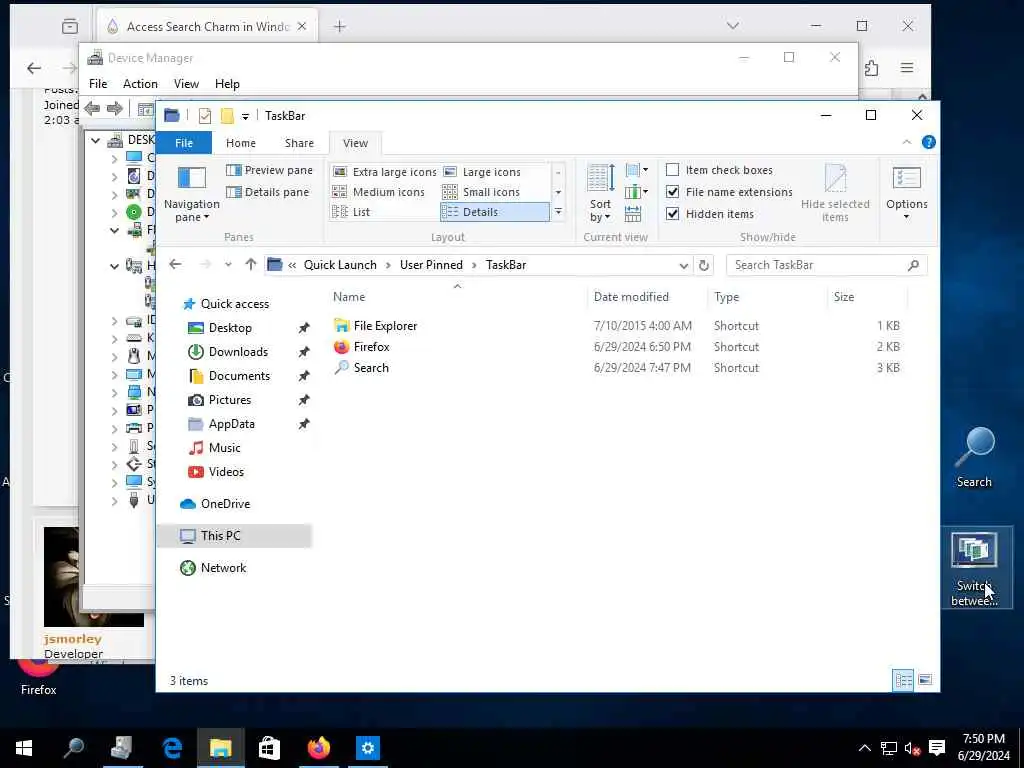Select List layout
Viewport: 1024px width, 768px height.
(x=351, y=212)
